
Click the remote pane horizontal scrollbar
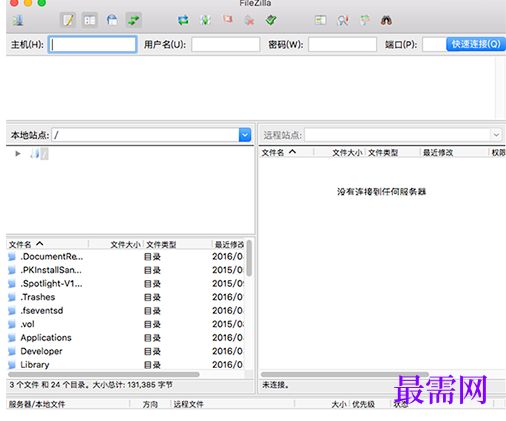click(345, 374)
